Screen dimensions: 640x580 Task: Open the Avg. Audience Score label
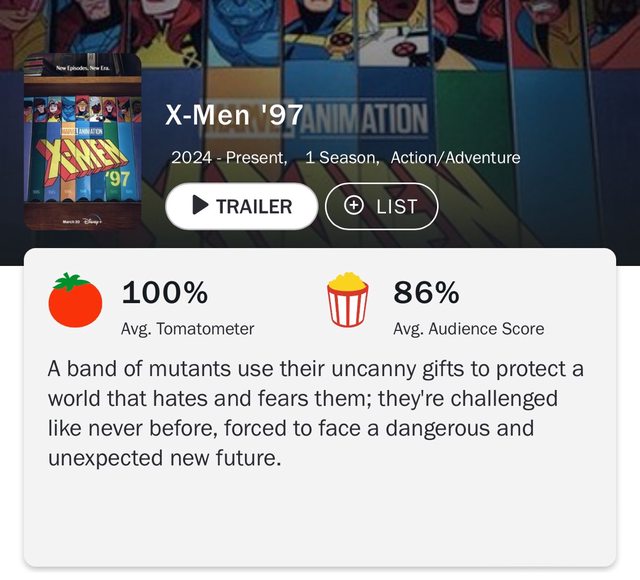pos(469,328)
